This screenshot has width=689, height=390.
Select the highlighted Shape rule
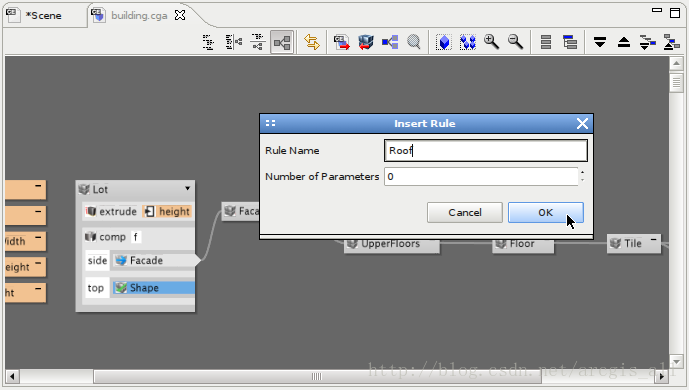click(x=154, y=288)
